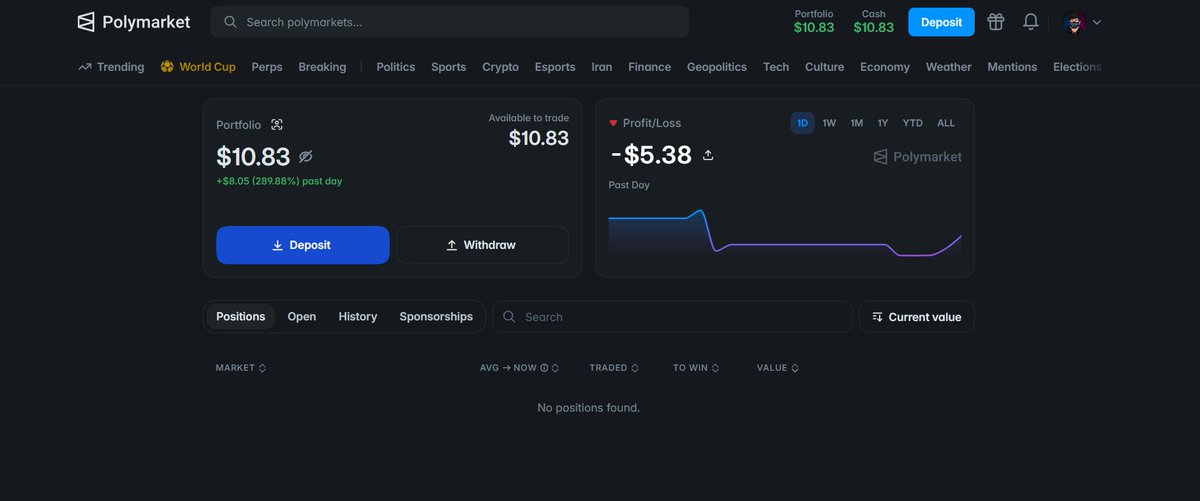Expand the account menu chevron
Viewport: 1200px width, 501px height.
tap(1097, 22)
